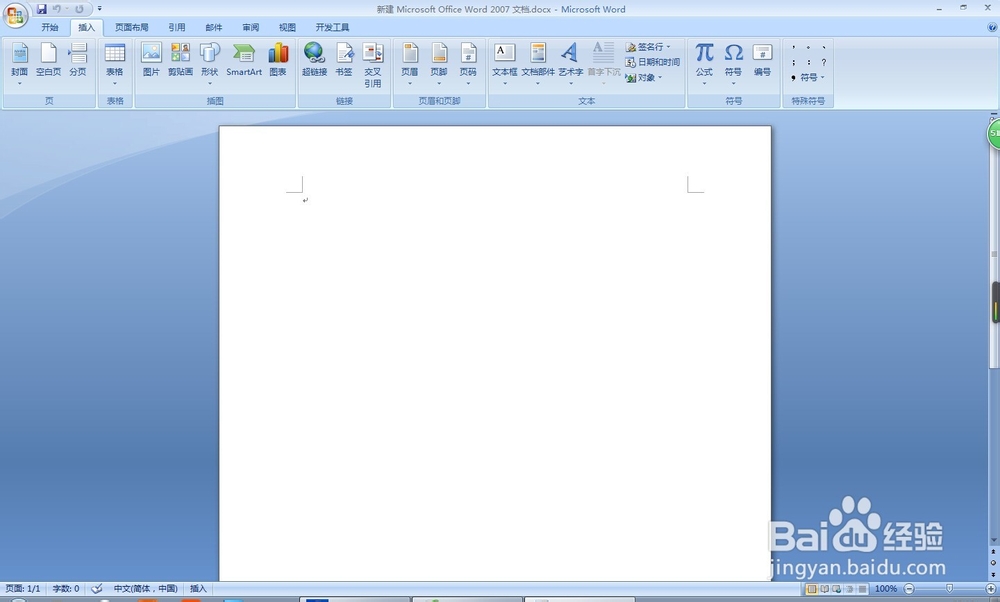This screenshot has width=1000, height=602.
Task: Click the zoom out minus button
Action: coord(909,589)
